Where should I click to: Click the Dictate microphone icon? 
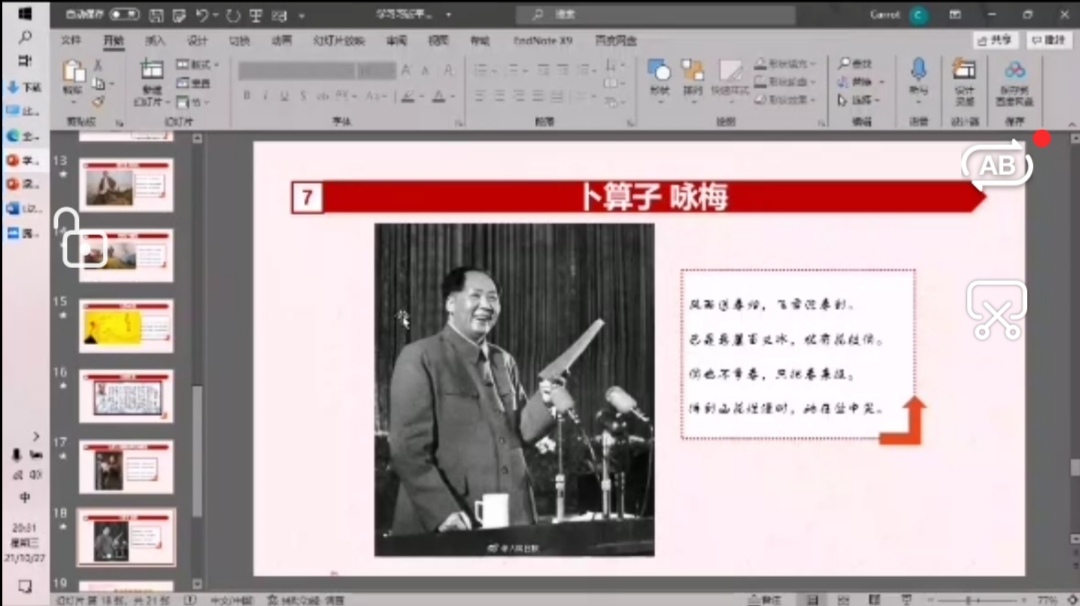click(918, 70)
